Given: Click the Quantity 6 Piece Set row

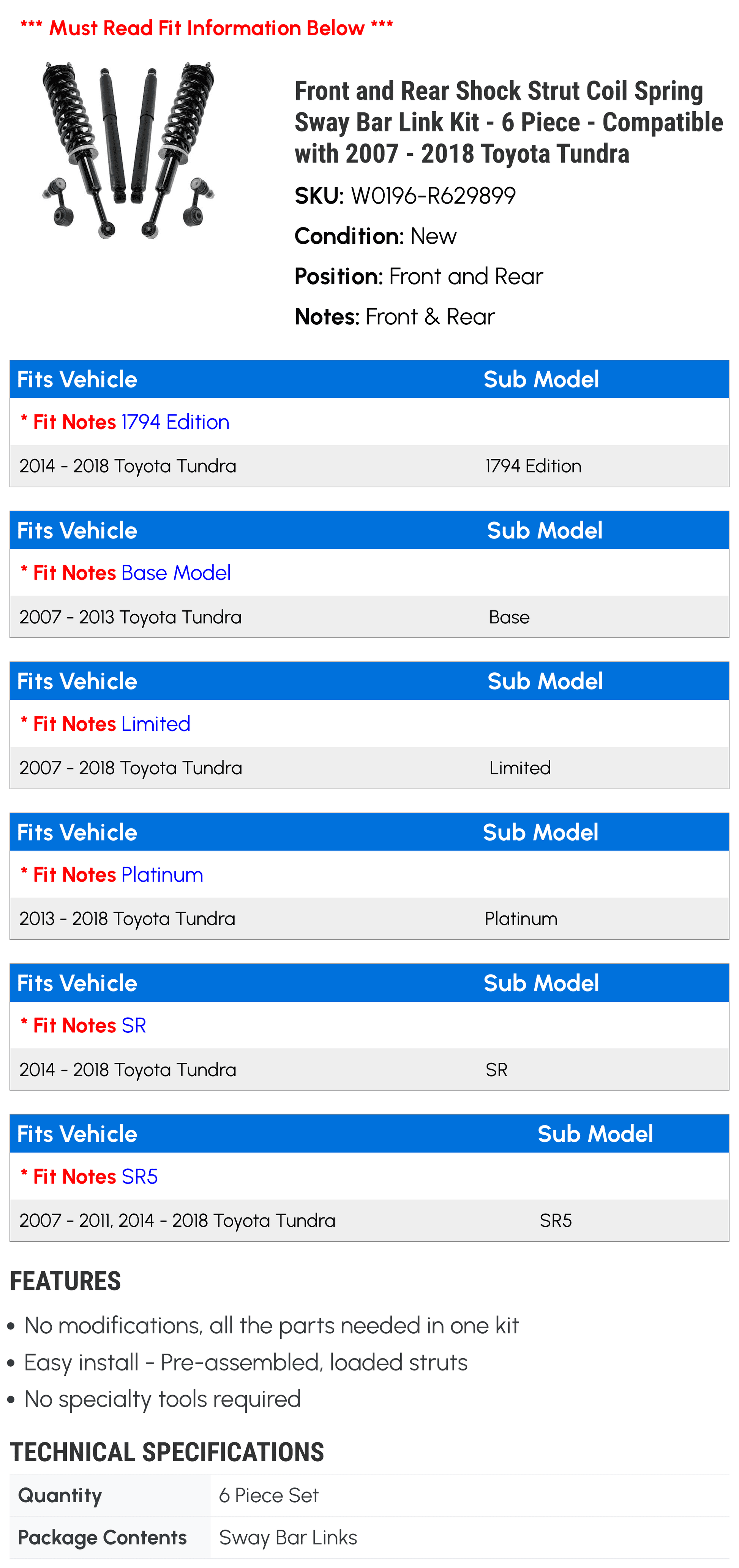Looking at the screenshot, I should pos(369,1495).
